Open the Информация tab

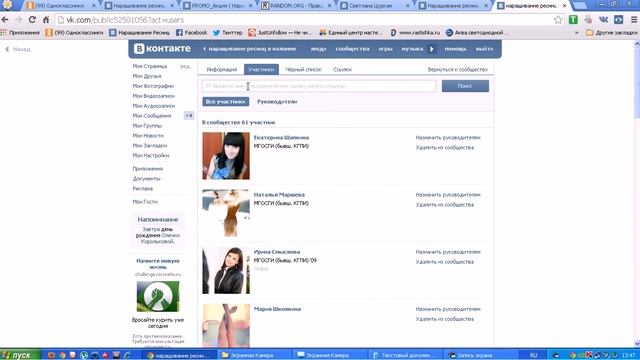(x=222, y=69)
